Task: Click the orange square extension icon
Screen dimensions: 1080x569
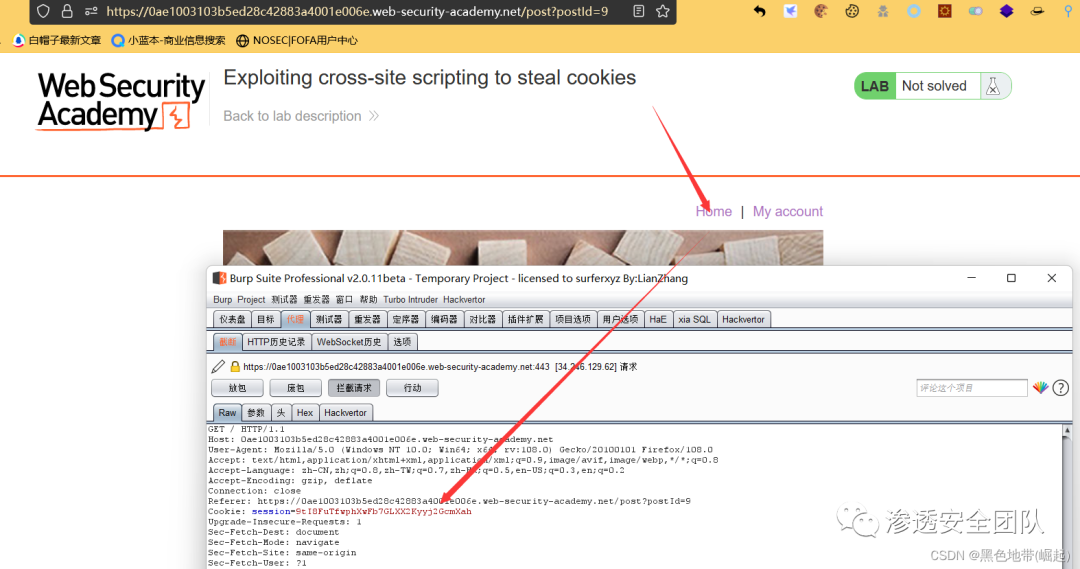Action: pos(944,11)
